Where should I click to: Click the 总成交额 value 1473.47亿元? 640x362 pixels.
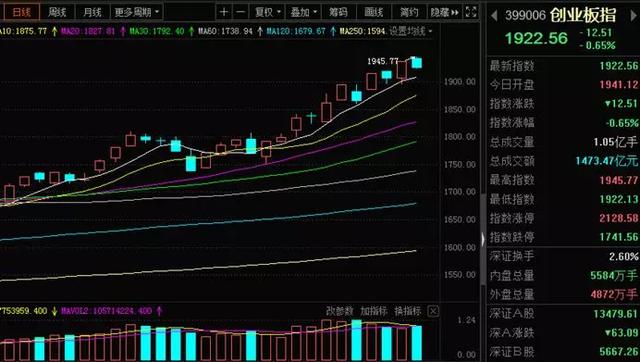pyautogui.click(x=607, y=161)
